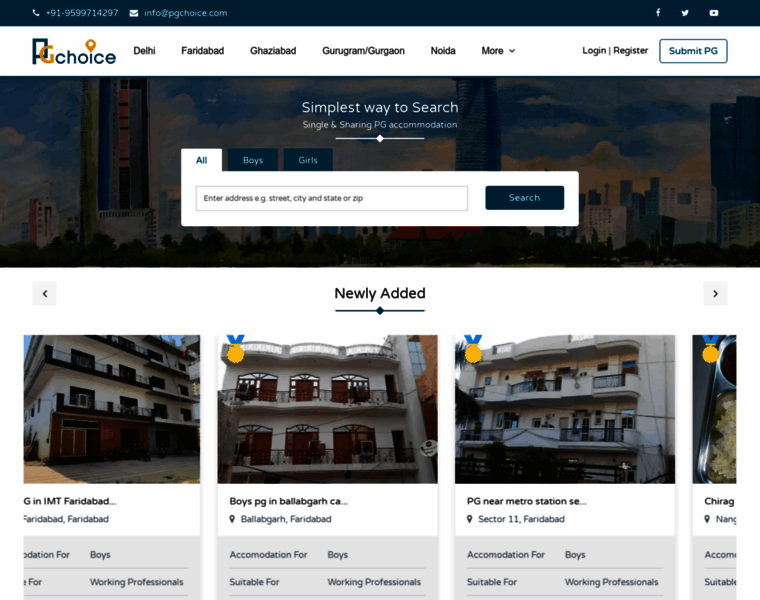
Task: Click the Login link
Action: (594, 50)
